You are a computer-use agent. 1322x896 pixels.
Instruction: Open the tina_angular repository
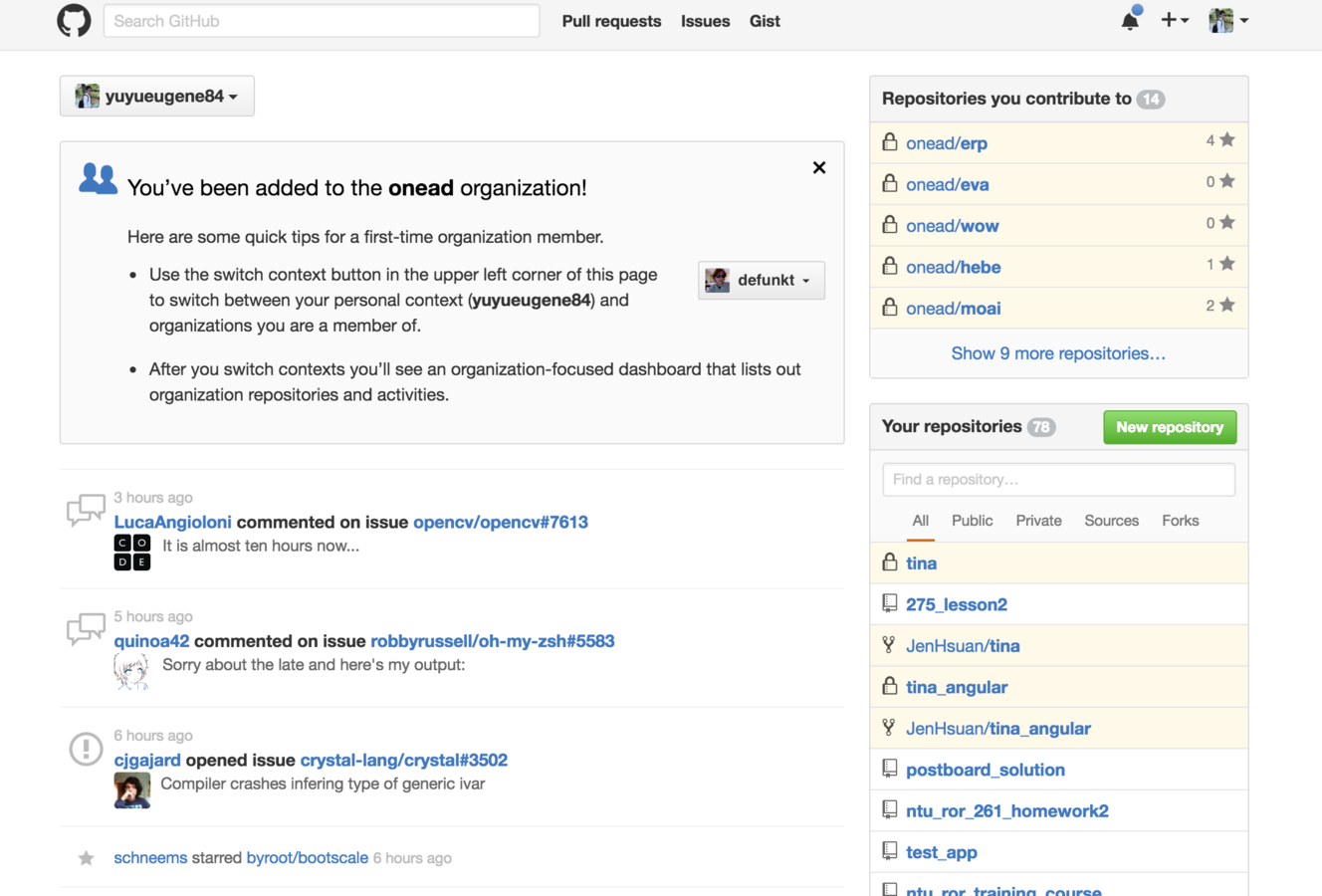(x=957, y=687)
